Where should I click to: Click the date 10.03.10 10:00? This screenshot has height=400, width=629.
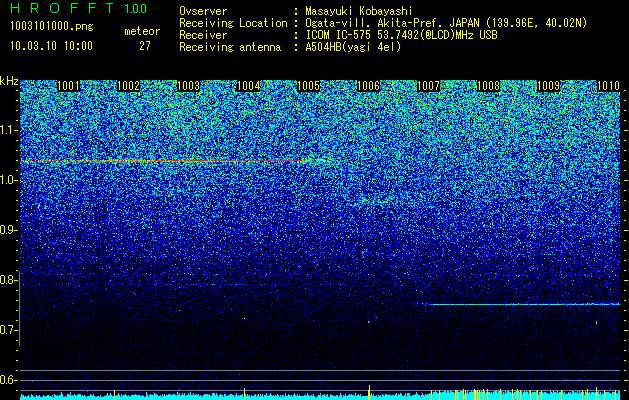[51, 46]
